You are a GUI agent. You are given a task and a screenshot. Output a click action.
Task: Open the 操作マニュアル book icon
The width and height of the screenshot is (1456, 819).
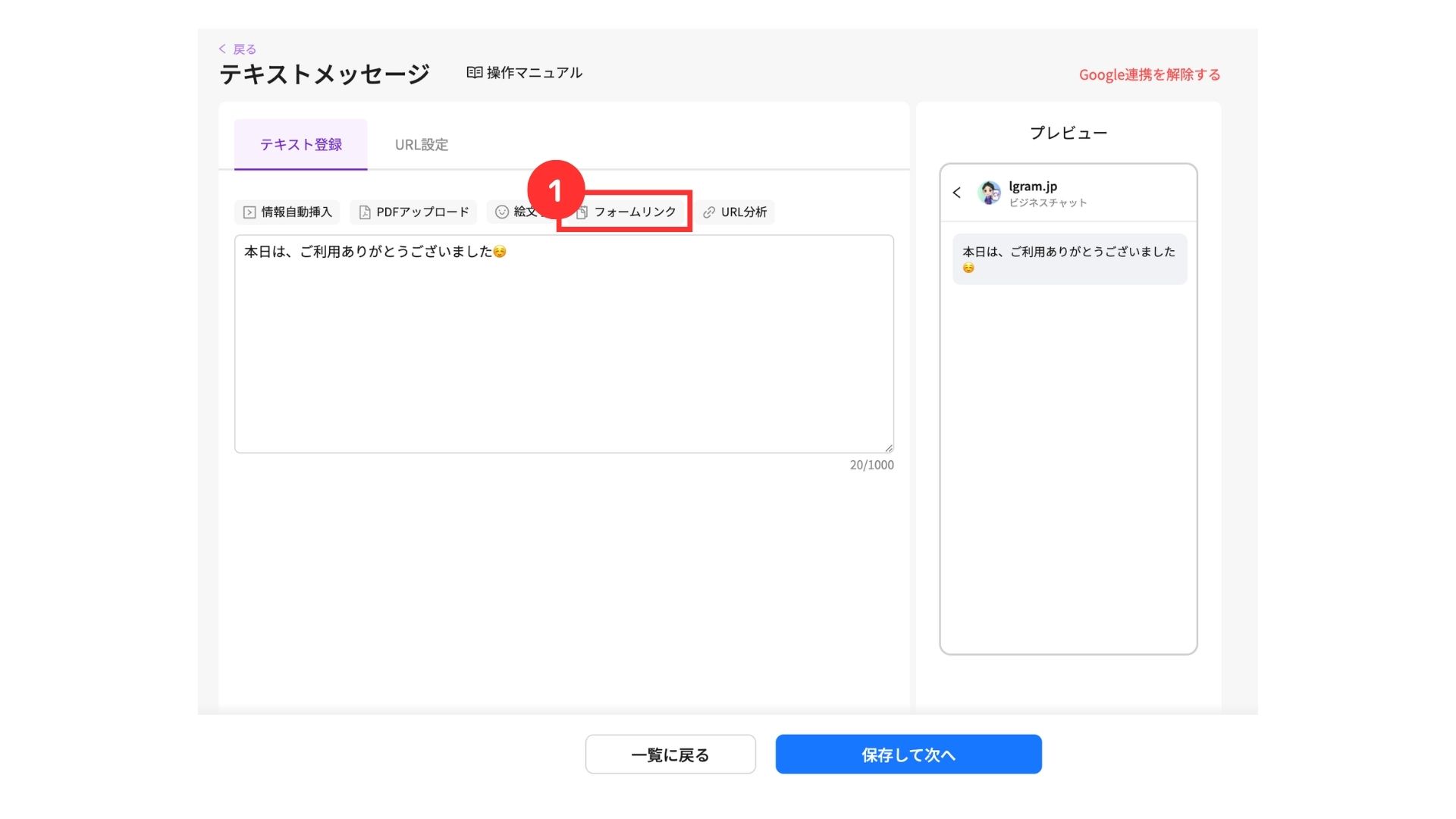tap(475, 73)
